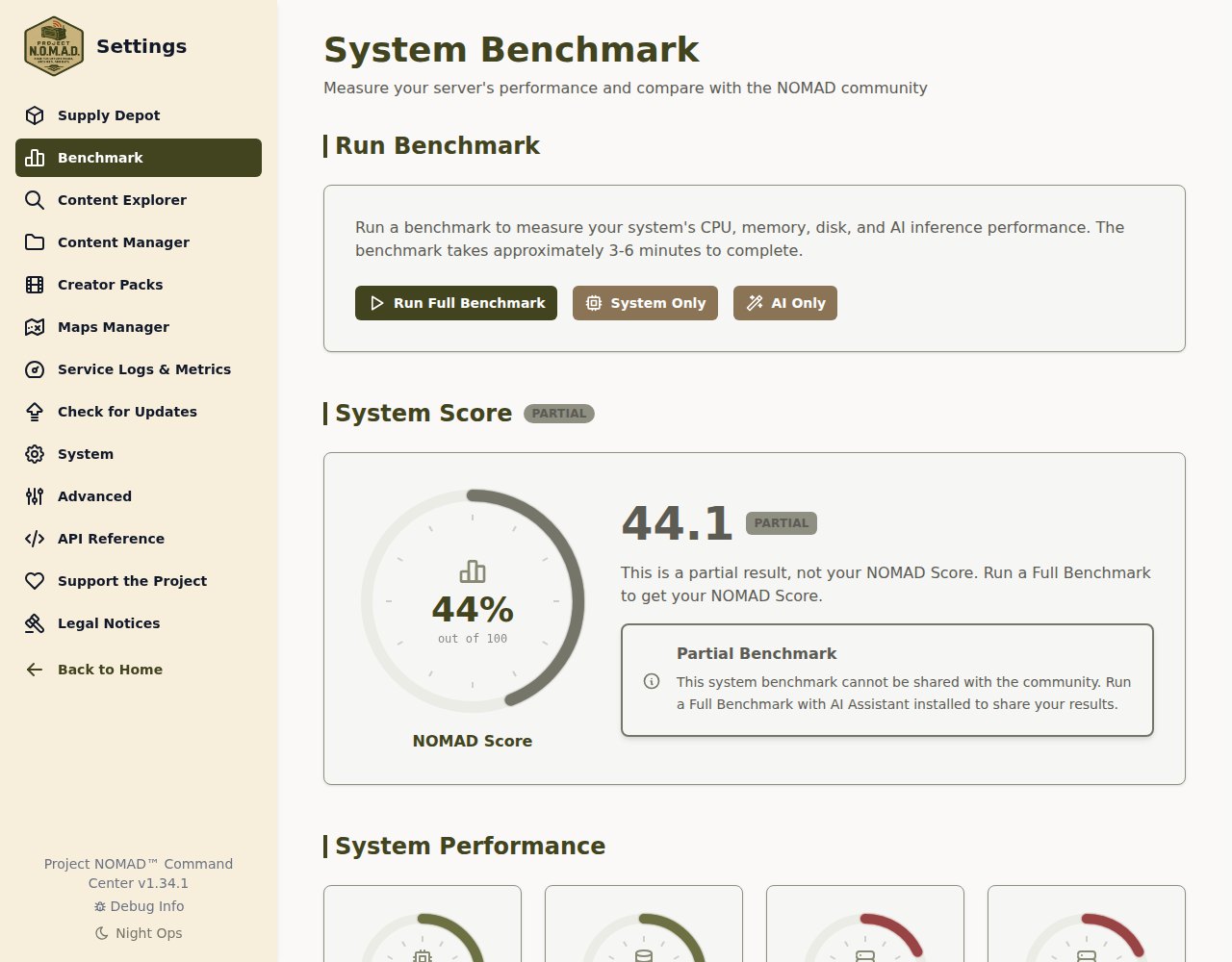Click the second System Performance gauge card
Viewport: 1232px width, 962px height.
[644, 924]
